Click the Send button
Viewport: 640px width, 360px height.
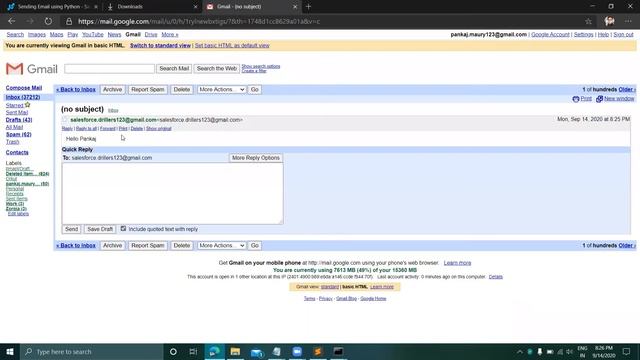point(71,229)
